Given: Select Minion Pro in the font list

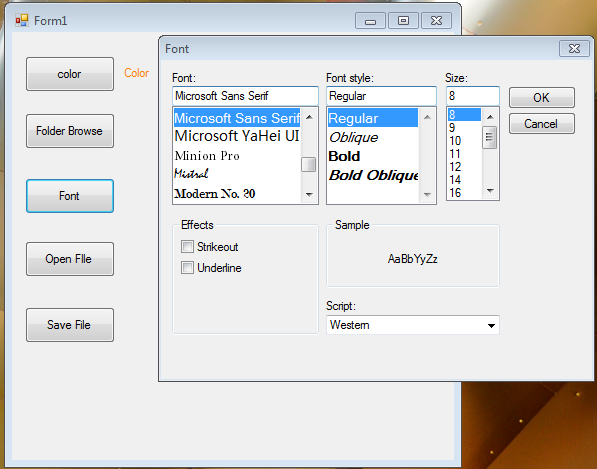Looking at the screenshot, I should point(207,156).
